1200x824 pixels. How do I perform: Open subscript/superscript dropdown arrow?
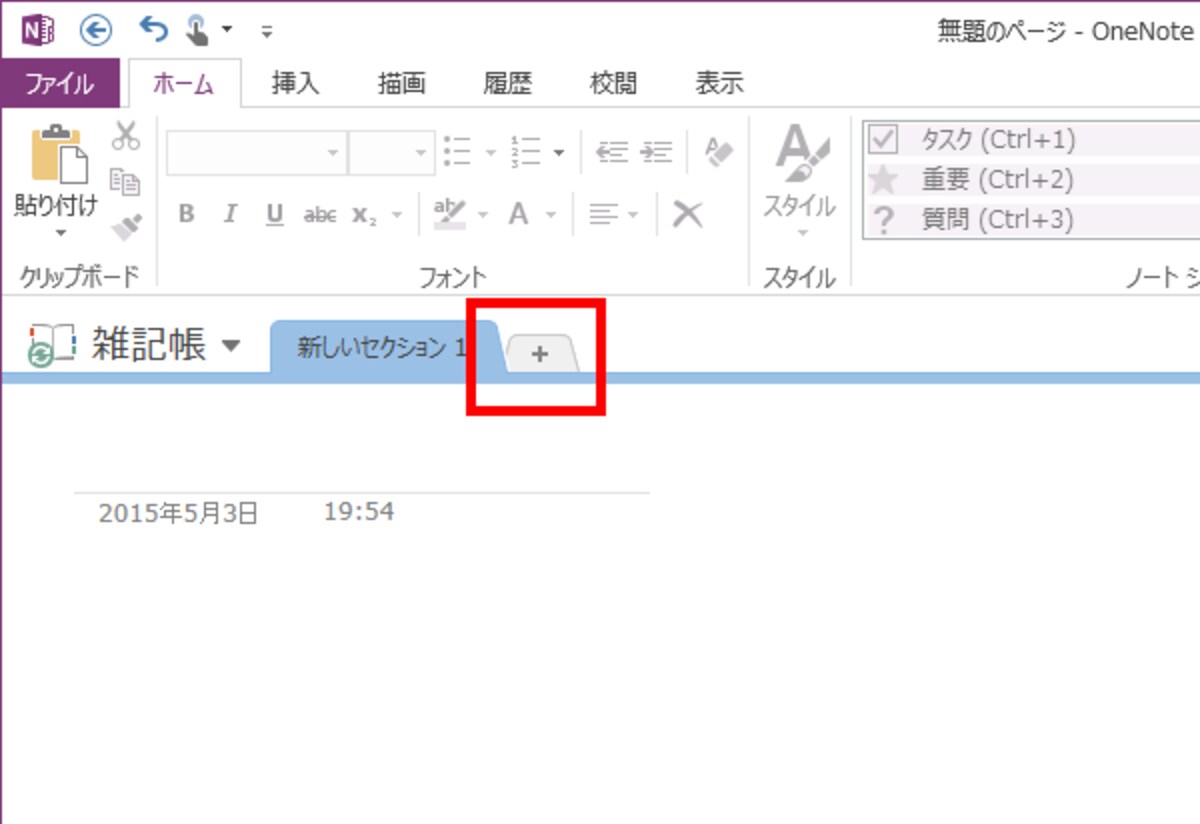click(397, 214)
